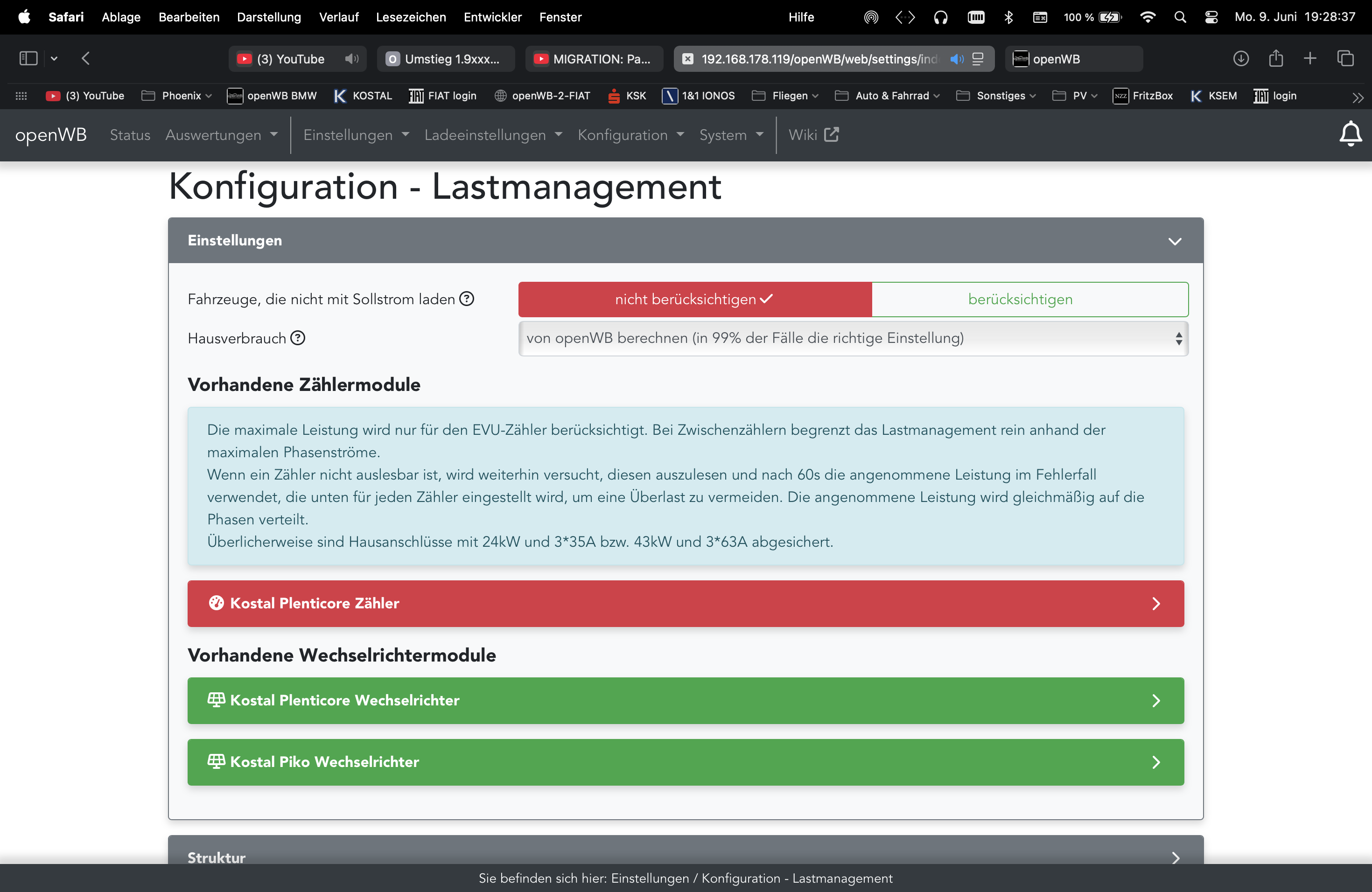This screenshot has width=1372, height=892.
Task: Click the Status nav link
Action: [x=130, y=135]
